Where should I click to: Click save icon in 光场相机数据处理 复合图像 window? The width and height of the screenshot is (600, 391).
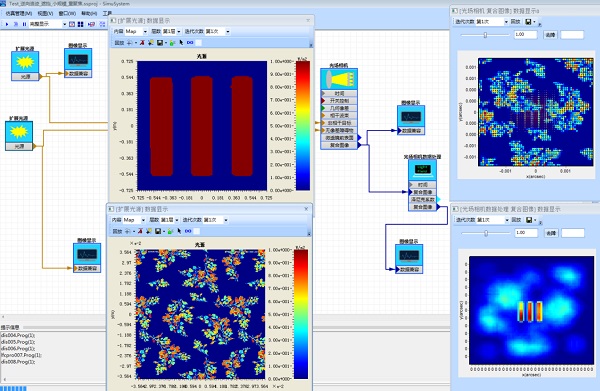tap(529, 220)
